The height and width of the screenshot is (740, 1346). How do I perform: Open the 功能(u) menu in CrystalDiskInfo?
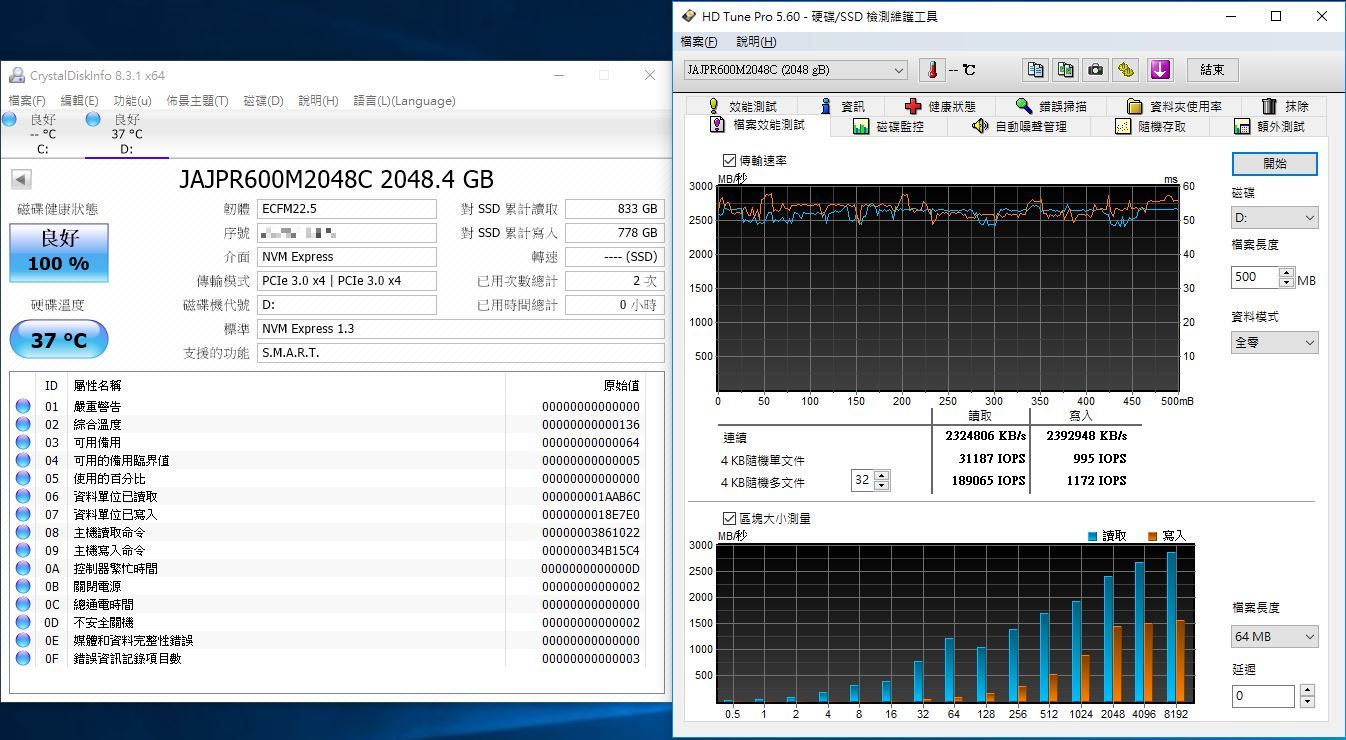(132, 101)
